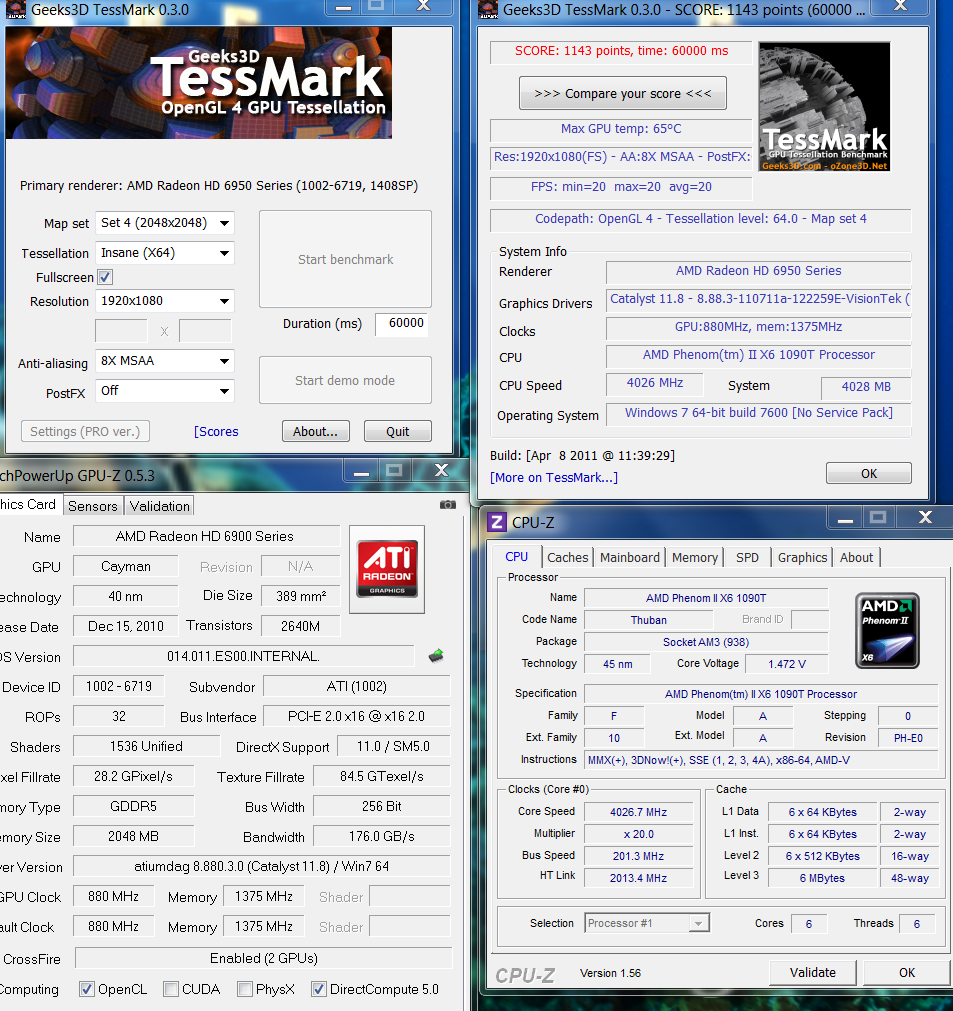Click the Core Speed value in CPU-Z

638,812
